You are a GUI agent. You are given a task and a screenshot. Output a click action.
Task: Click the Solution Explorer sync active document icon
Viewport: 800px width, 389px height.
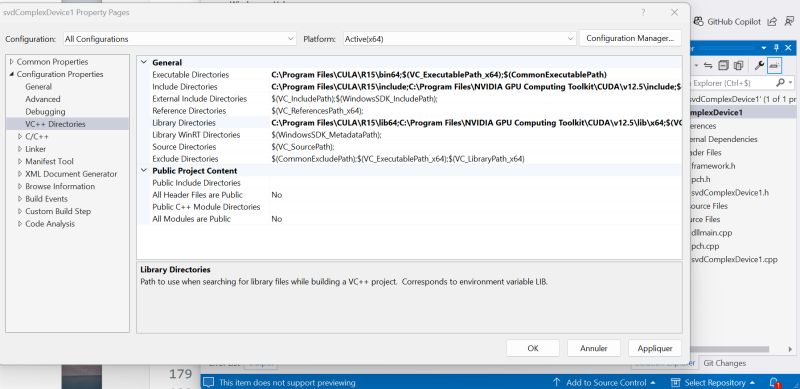pyautogui.click(x=708, y=65)
